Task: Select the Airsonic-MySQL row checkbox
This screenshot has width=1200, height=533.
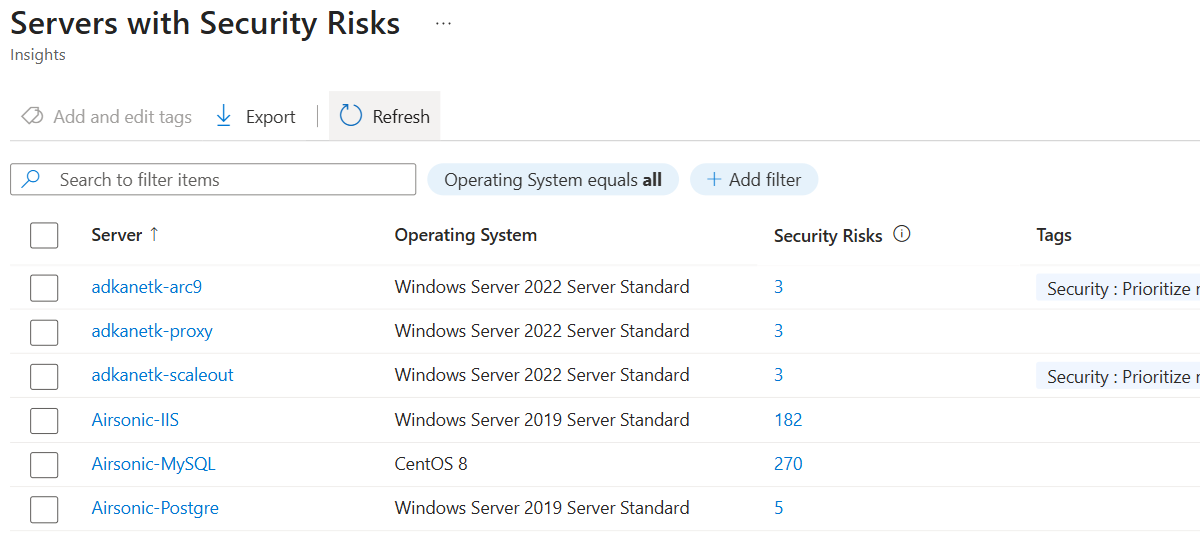Action: (44, 465)
